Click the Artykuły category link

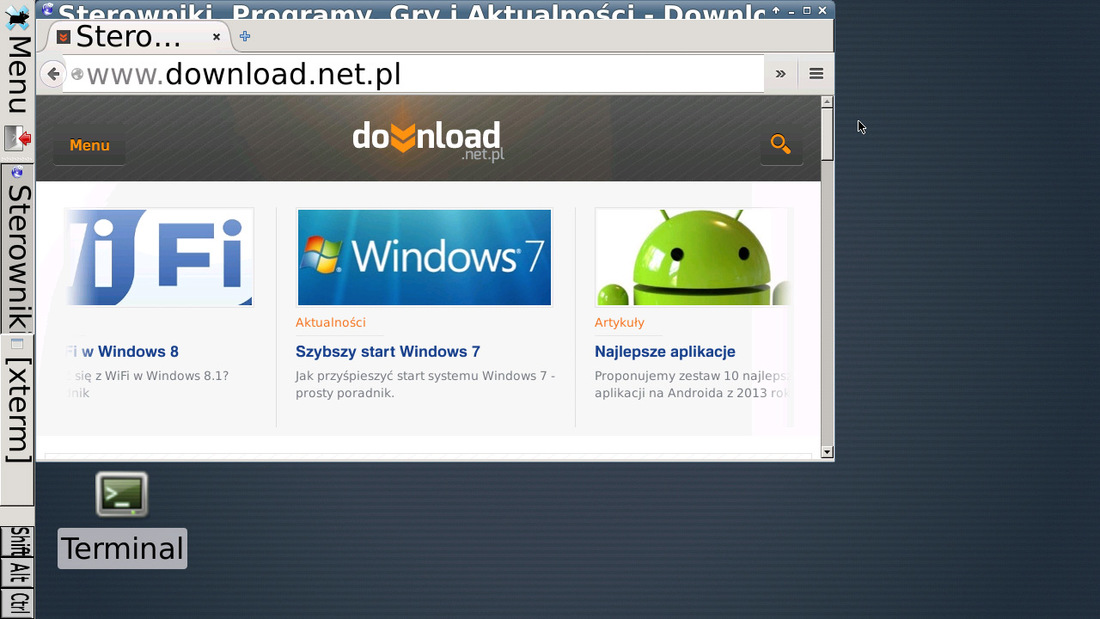point(619,322)
